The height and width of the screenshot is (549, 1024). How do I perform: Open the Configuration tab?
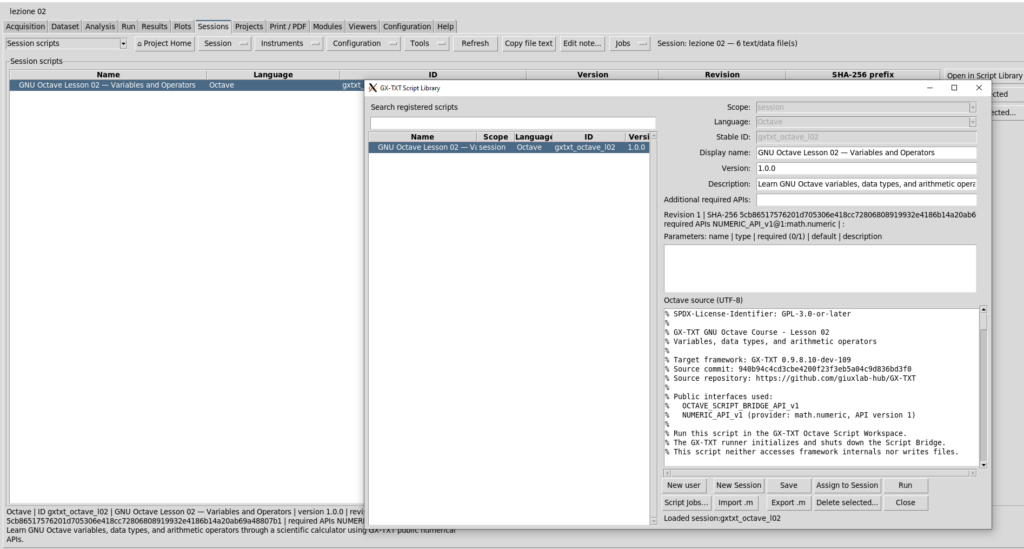407,27
